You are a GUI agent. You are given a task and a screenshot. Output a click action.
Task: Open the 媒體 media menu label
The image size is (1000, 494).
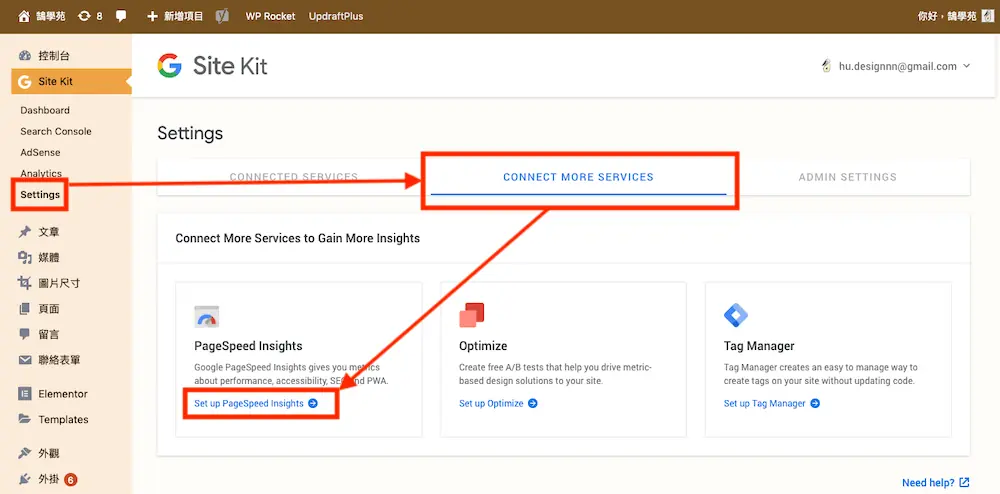point(48,258)
